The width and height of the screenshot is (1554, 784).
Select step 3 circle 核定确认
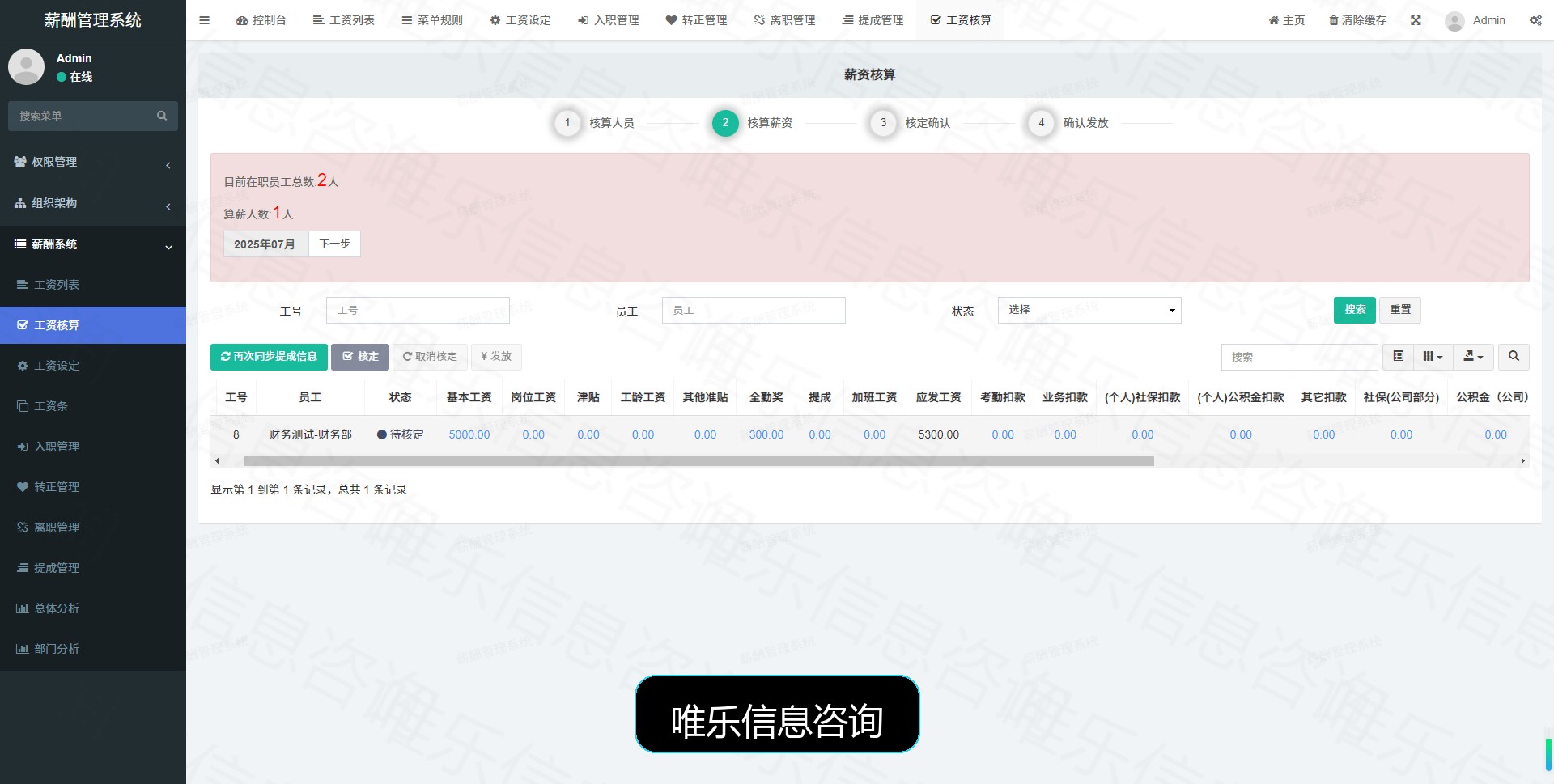click(x=883, y=123)
